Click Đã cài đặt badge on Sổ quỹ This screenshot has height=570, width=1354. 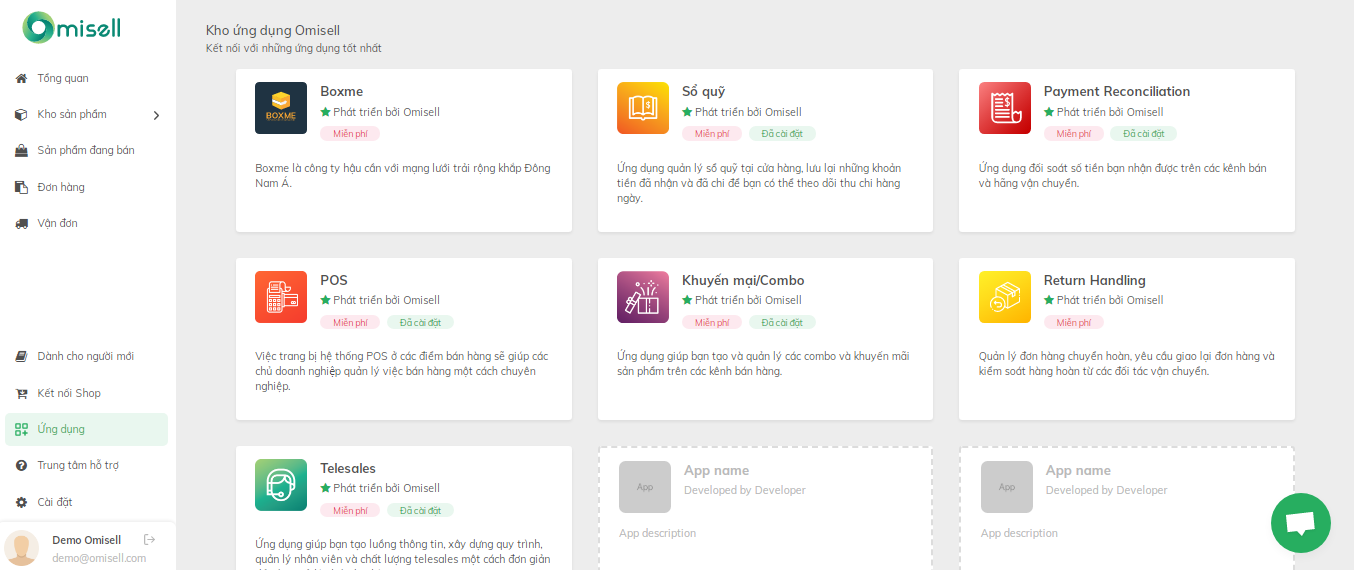tap(782, 134)
